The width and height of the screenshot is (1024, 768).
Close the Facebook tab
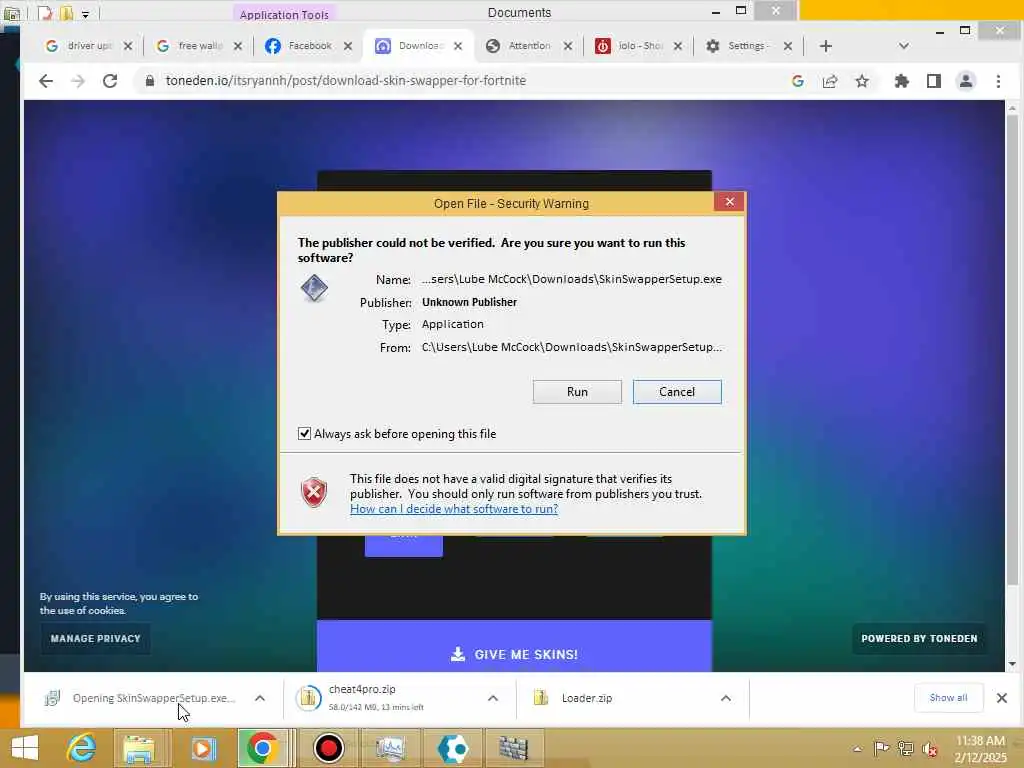coord(348,46)
